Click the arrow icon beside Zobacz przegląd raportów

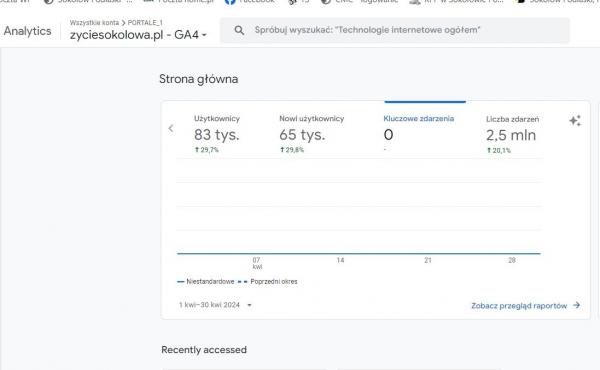[576, 305]
